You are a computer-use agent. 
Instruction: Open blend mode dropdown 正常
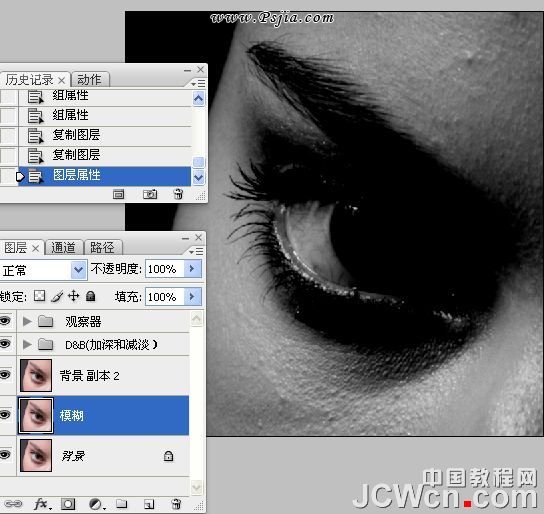(x=43, y=269)
